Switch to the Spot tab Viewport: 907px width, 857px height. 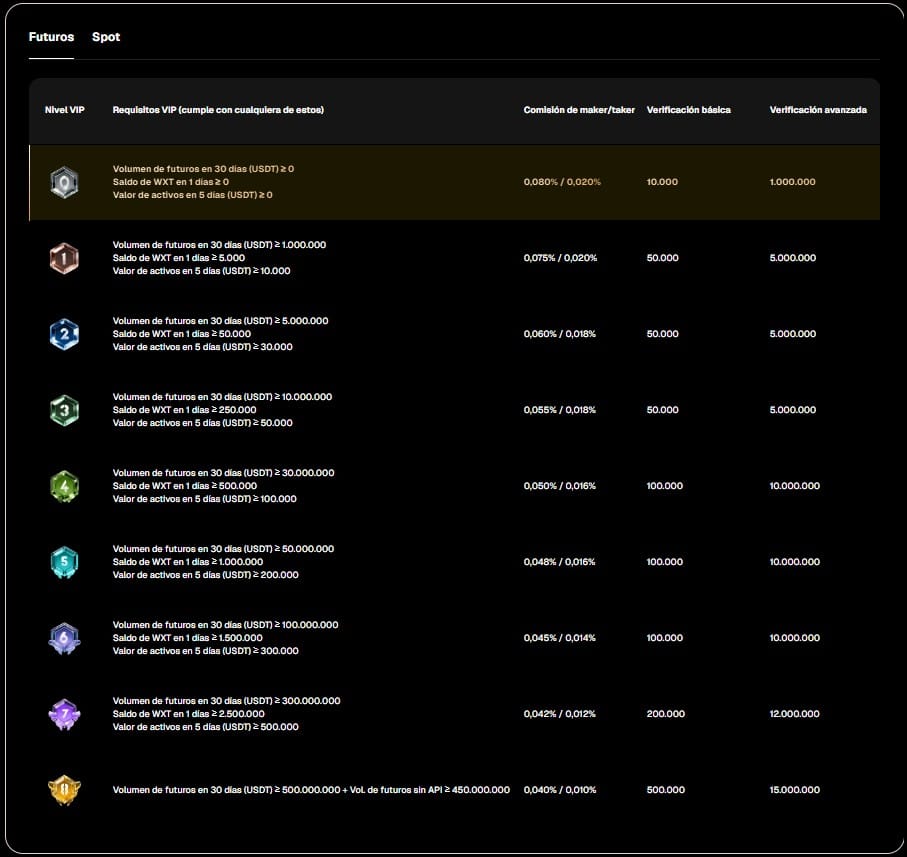pos(106,37)
